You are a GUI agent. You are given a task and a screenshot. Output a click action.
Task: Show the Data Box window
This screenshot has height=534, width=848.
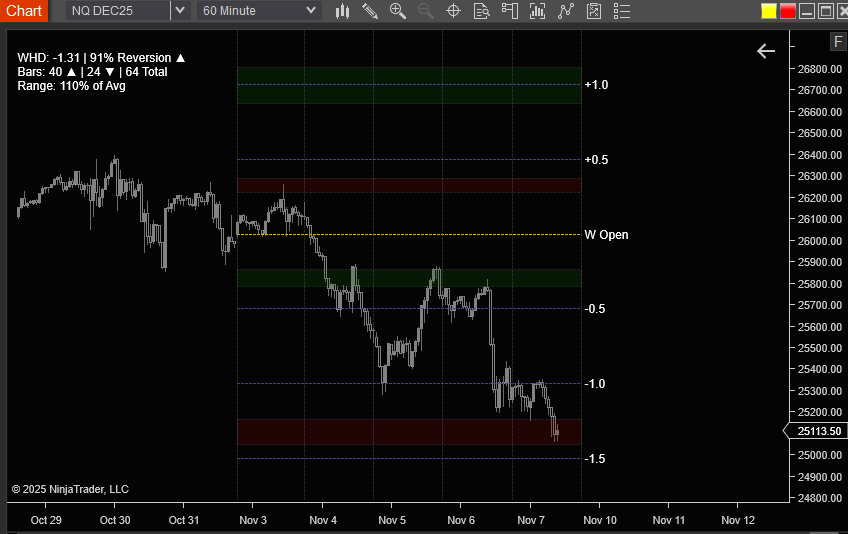pos(481,11)
